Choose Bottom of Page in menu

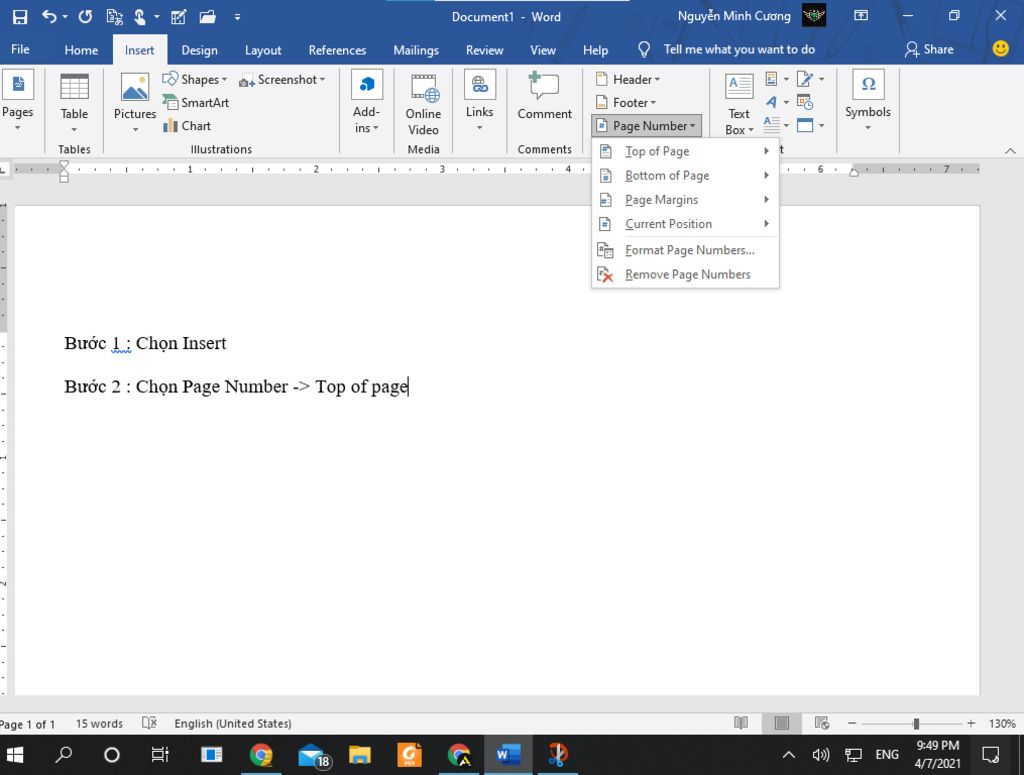pyautogui.click(x=685, y=175)
